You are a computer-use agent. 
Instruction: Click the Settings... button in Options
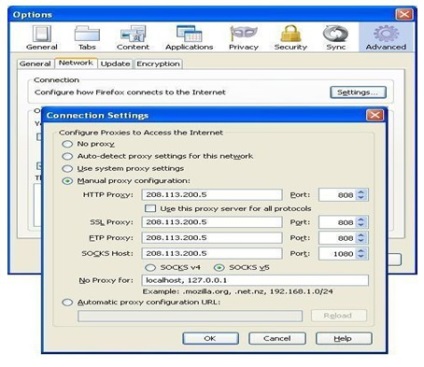coord(358,92)
